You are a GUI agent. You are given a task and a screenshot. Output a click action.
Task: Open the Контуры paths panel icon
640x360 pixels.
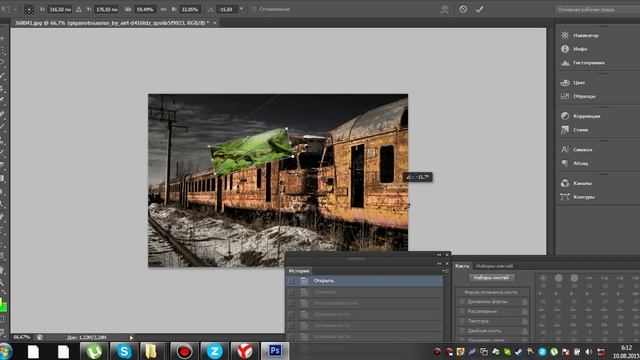pos(565,197)
